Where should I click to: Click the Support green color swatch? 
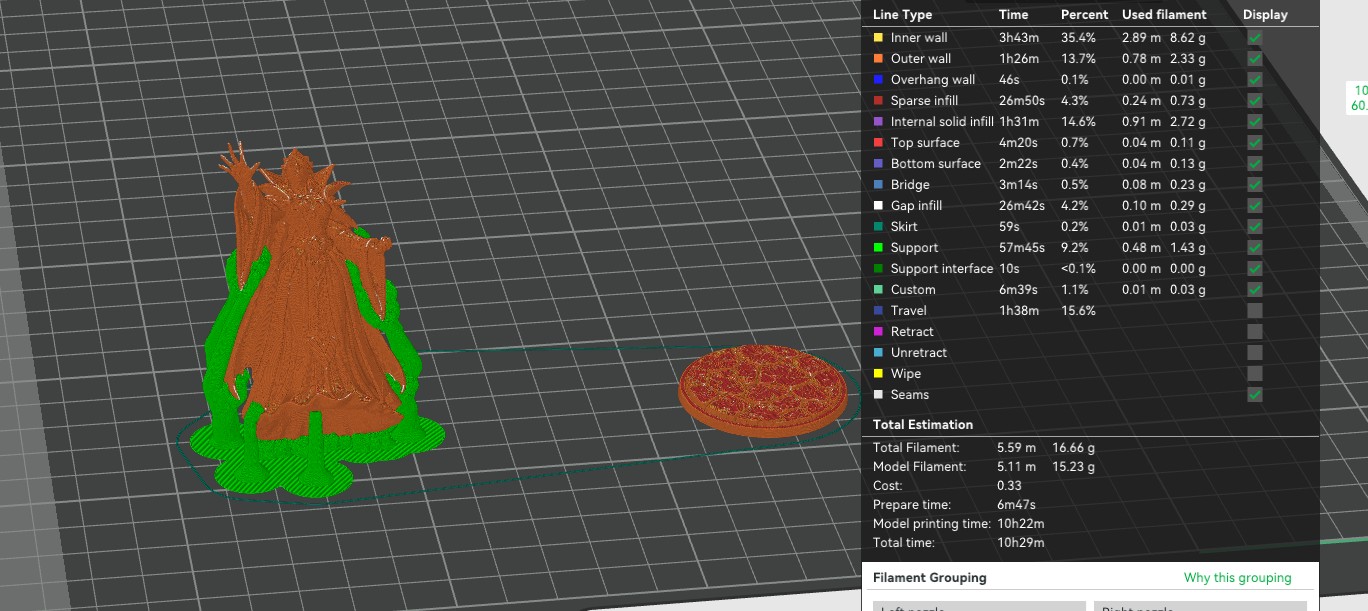(879, 247)
